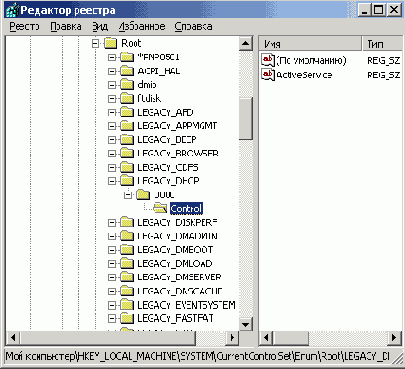405x369 pixels.
Task: Click the tree pane scroll-down arrow
Action: coord(246,324)
